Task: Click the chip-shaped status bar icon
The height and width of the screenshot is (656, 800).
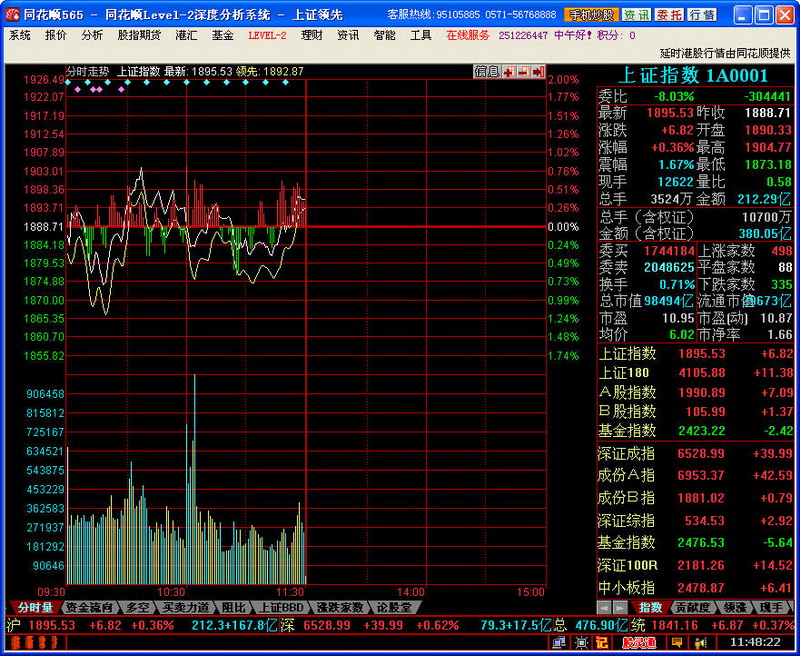Action: pyautogui.click(x=581, y=643)
